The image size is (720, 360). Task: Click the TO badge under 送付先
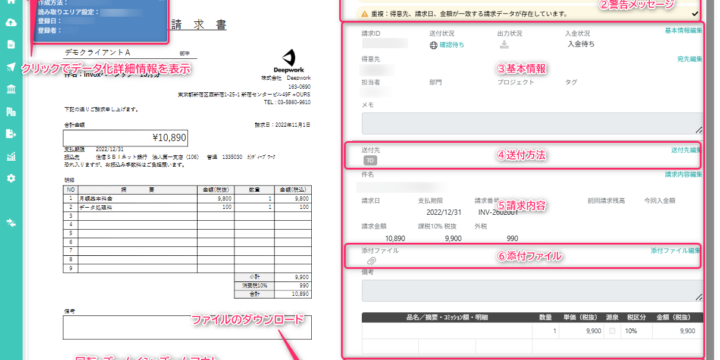click(371, 160)
